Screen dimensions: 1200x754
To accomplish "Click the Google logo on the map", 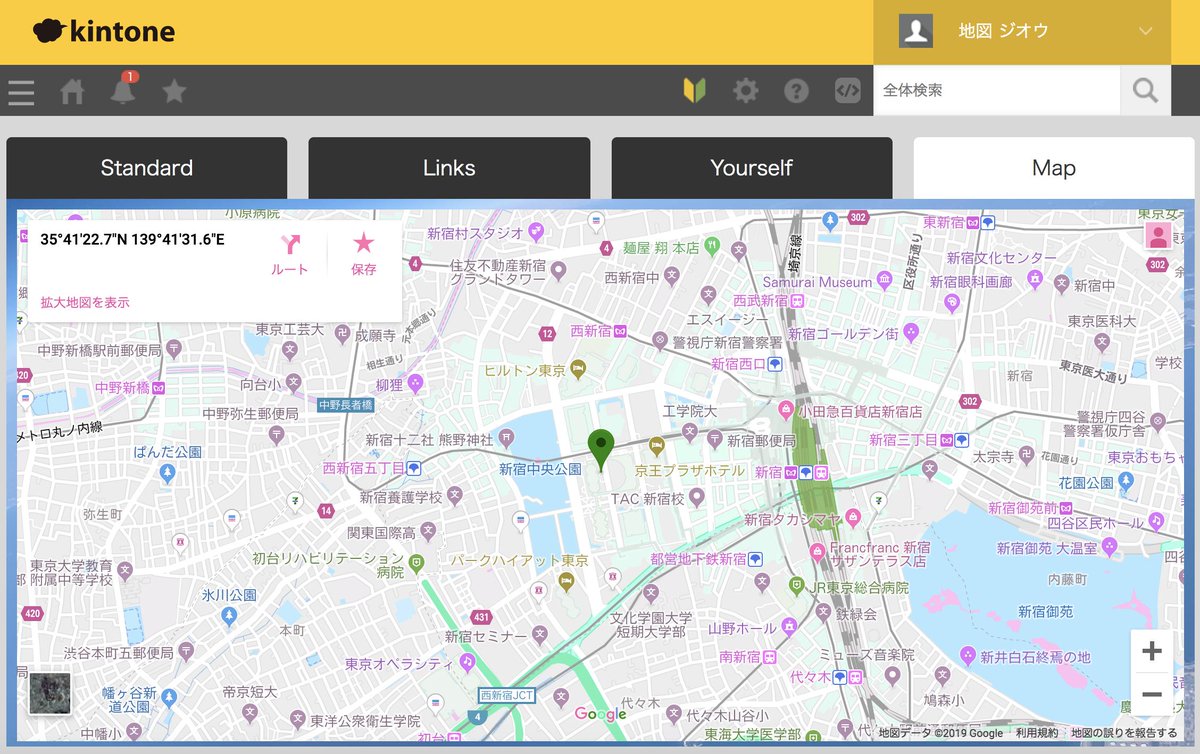I will coord(601,714).
